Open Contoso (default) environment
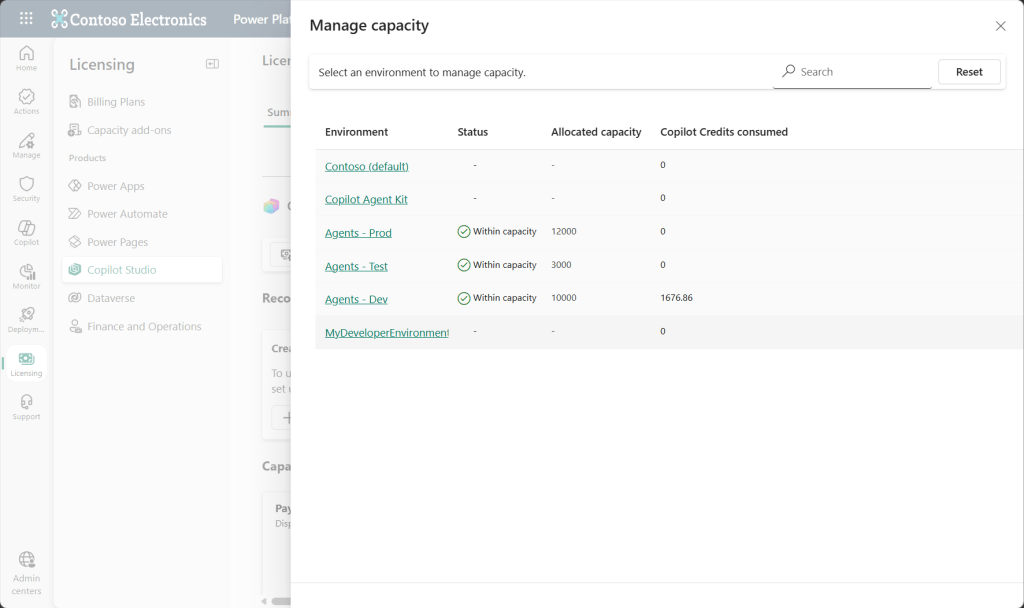This screenshot has width=1024, height=608. point(366,166)
